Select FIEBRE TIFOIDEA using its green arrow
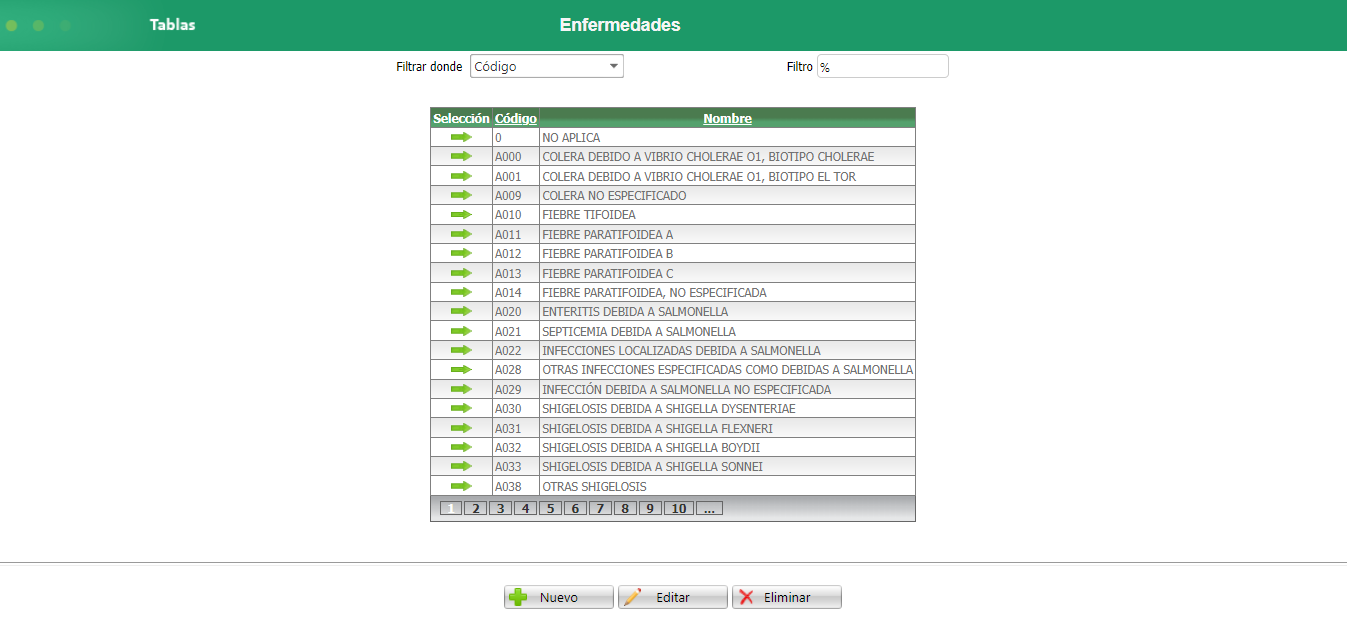Image resolution: width=1347 pixels, height=635 pixels. pyautogui.click(x=459, y=214)
